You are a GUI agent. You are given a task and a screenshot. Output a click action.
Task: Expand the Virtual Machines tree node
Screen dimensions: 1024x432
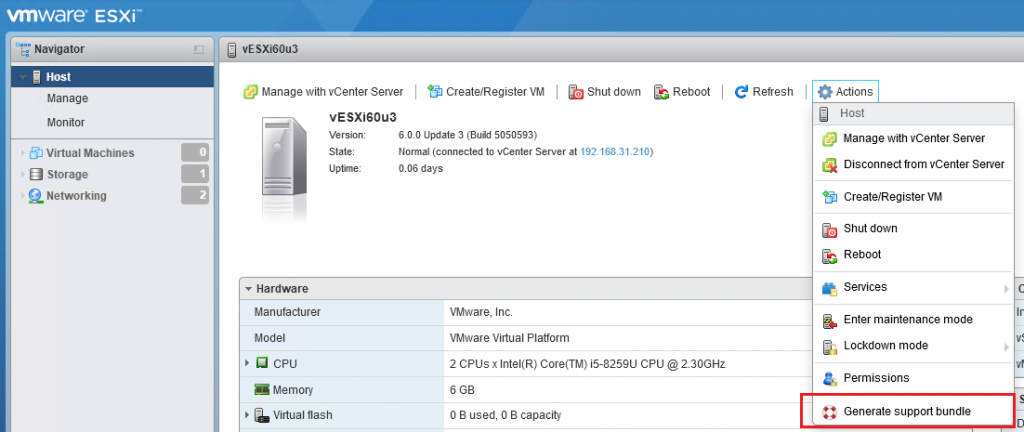pyautogui.click(x=23, y=153)
